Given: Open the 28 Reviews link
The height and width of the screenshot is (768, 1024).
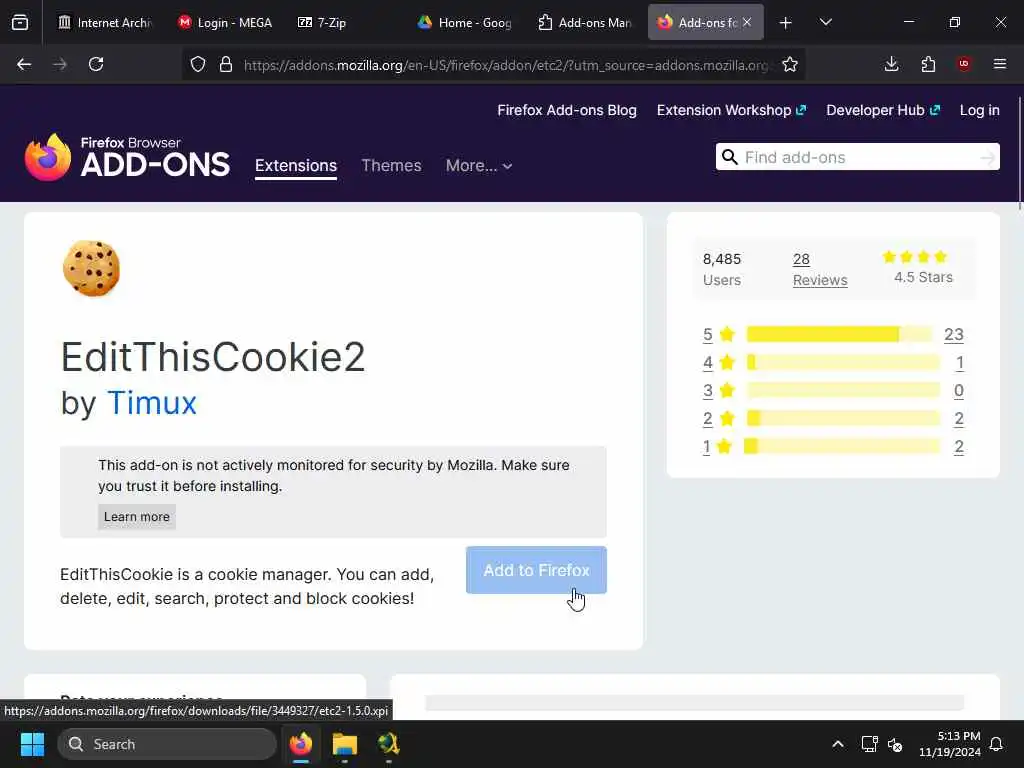Looking at the screenshot, I should click(x=820, y=269).
